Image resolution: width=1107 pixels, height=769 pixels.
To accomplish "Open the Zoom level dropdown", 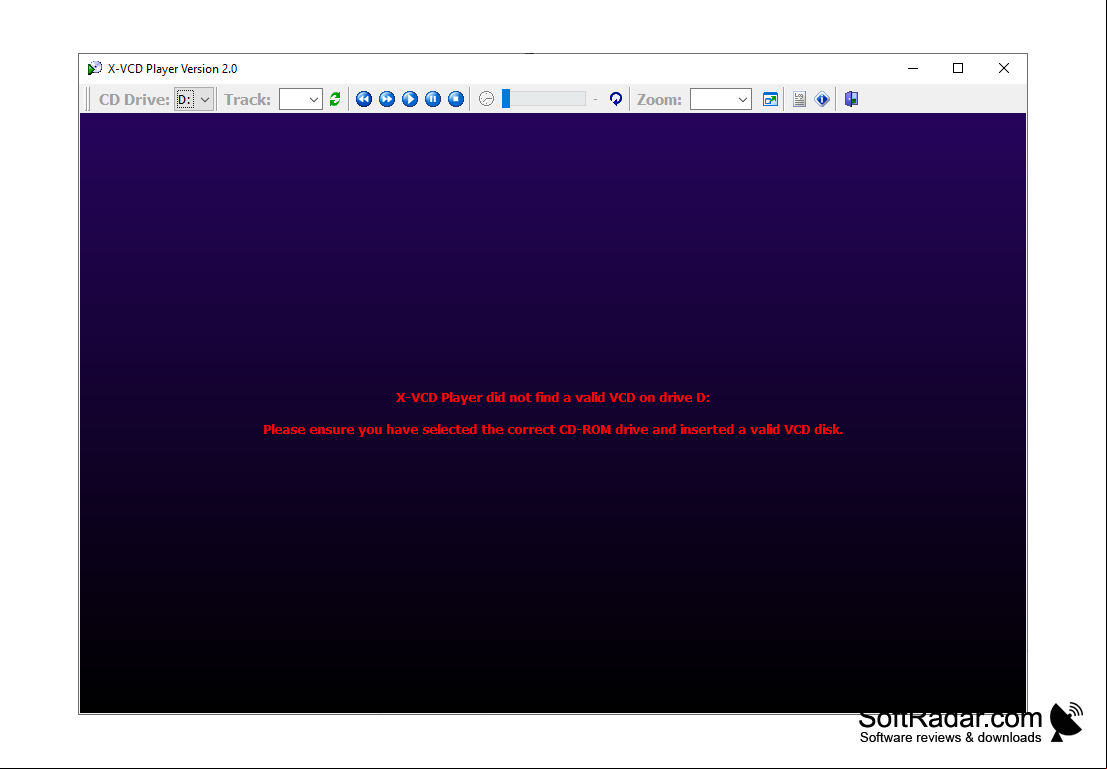I will (721, 100).
